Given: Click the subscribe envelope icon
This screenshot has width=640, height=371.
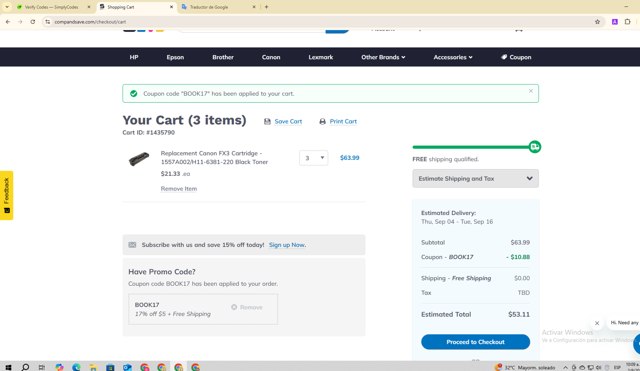Looking at the screenshot, I should (132, 245).
